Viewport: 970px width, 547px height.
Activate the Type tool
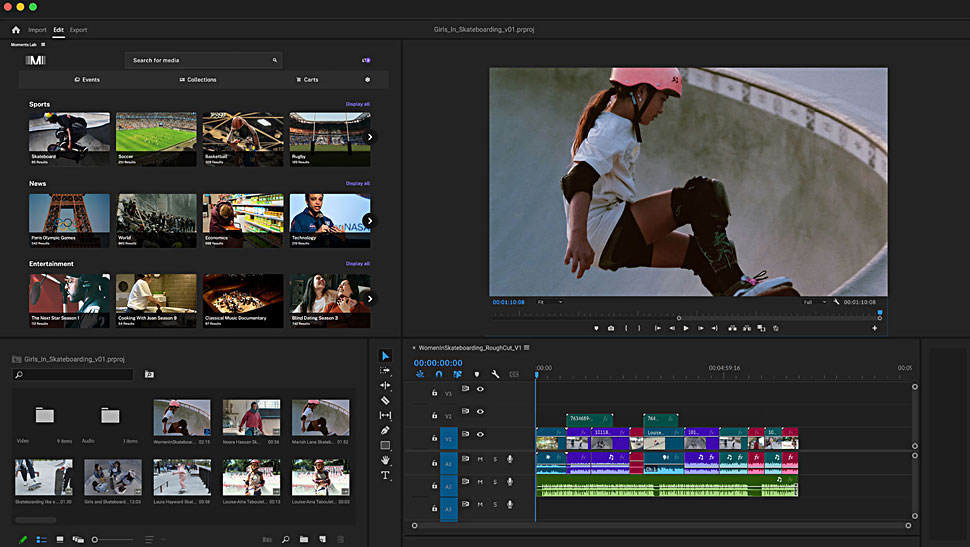(386, 476)
